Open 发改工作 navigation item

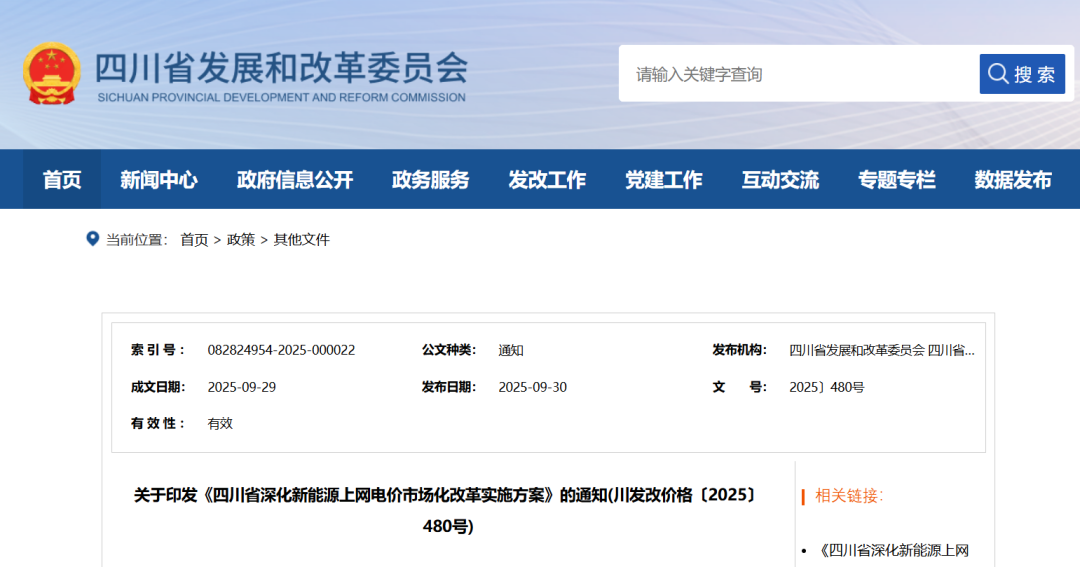[x=547, y=180]
